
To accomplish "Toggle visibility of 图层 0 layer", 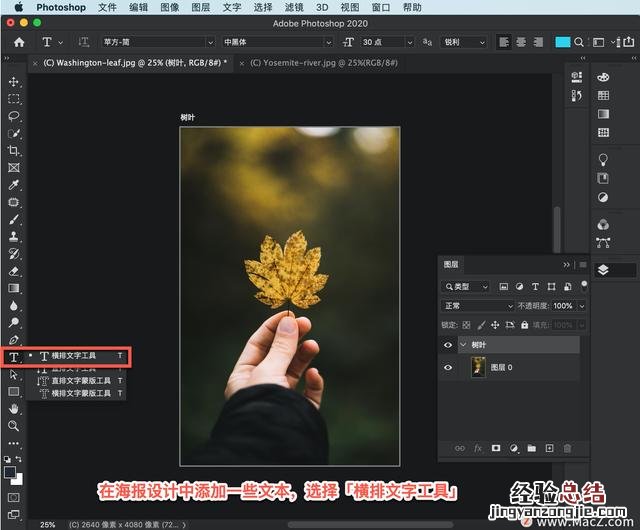I will 448,367.
